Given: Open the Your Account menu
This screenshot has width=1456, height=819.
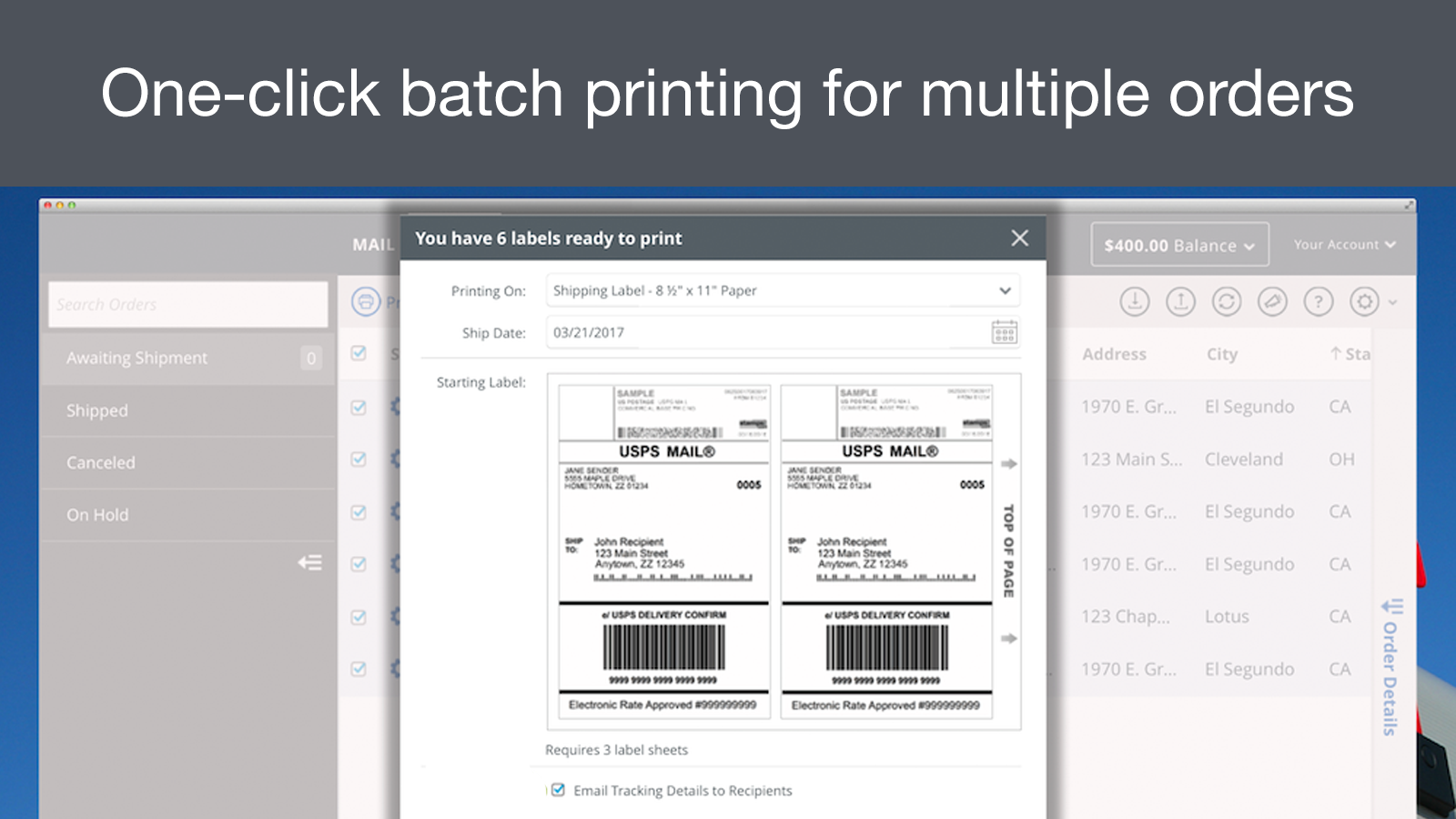Looking at the screenshot, I should click(x=1344, y=245).
